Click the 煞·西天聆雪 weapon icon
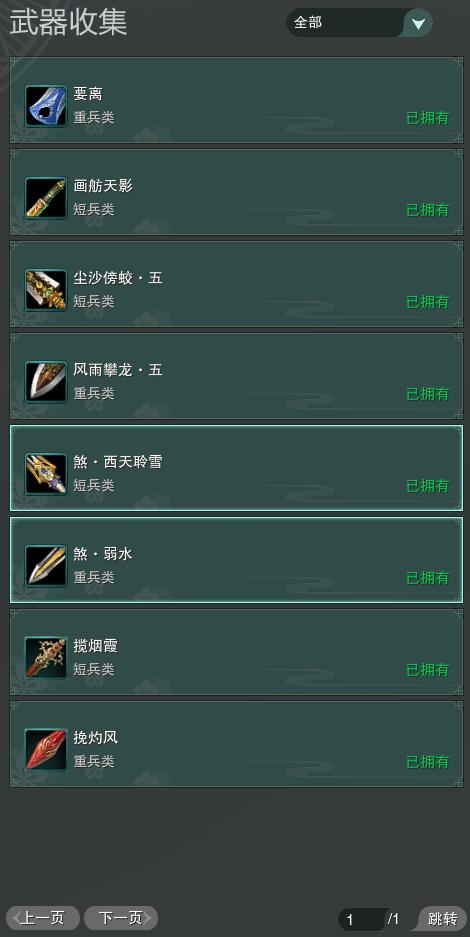470x937 pixels. pyautogui.click(x=46, y=474)
